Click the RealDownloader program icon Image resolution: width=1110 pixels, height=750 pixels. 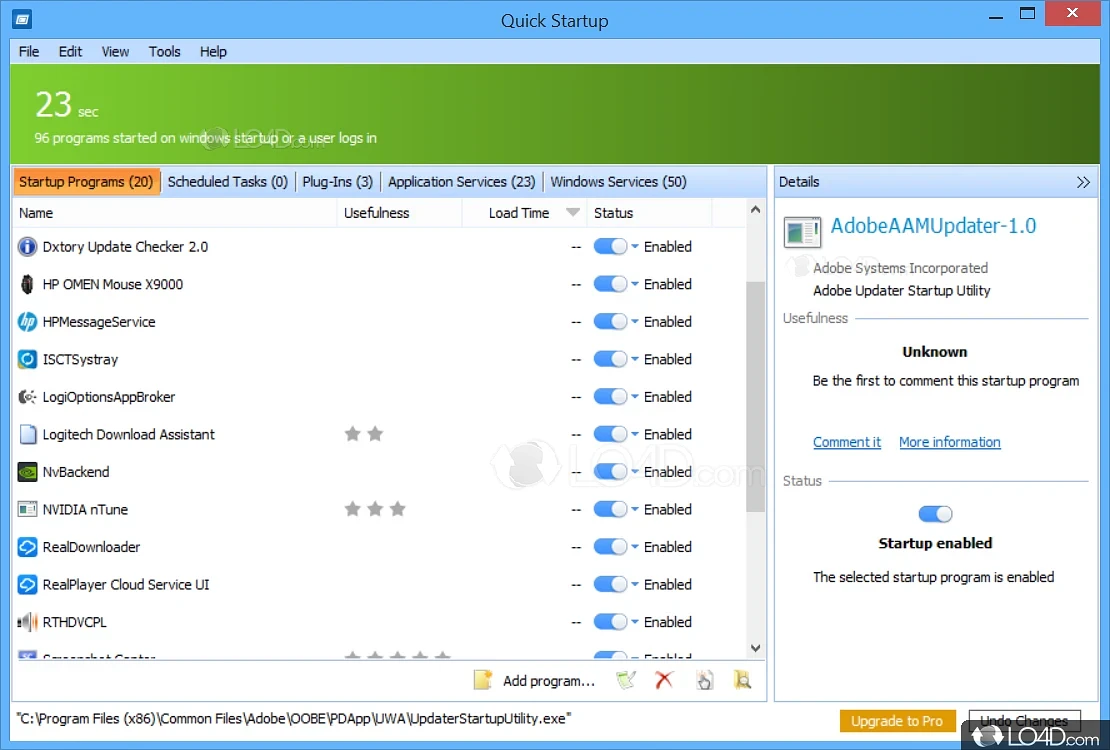(27, 547)
